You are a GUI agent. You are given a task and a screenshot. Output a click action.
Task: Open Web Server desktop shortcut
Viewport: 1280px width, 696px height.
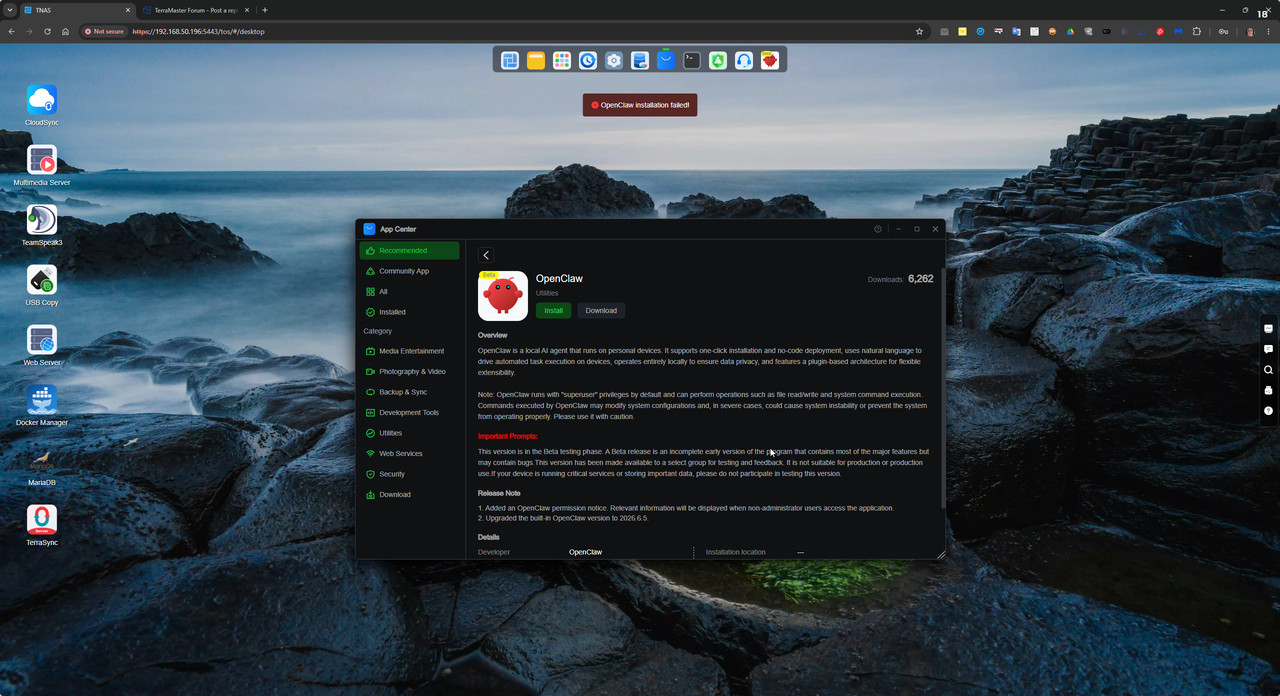pyautogui.click(x=42, y=345)
